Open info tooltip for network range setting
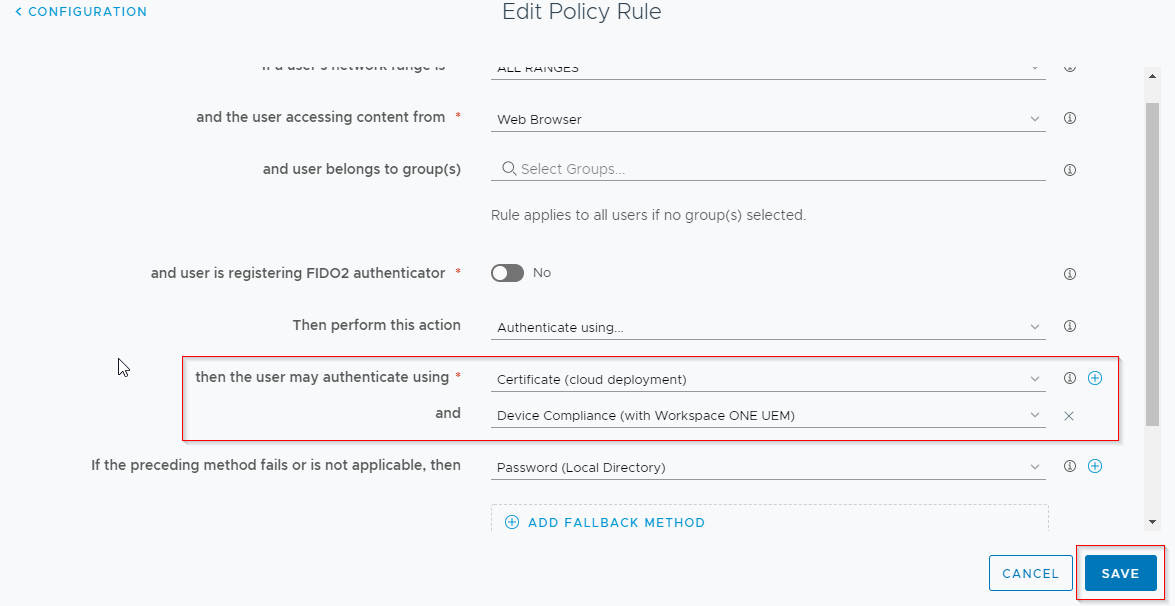The height and width of the screenshot is (606, 1175). pos(1069,66)
